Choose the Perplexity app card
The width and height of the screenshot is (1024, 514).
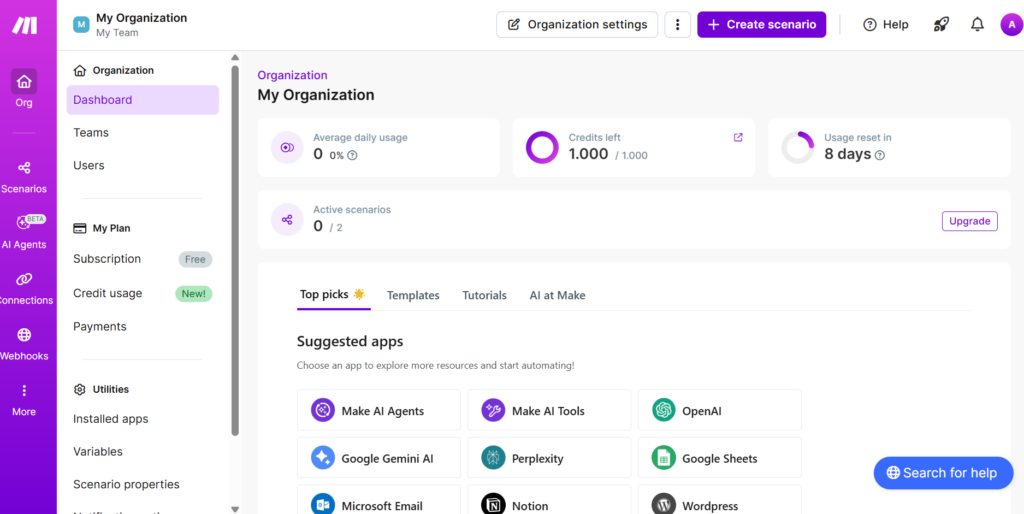(x=549, y=458)
